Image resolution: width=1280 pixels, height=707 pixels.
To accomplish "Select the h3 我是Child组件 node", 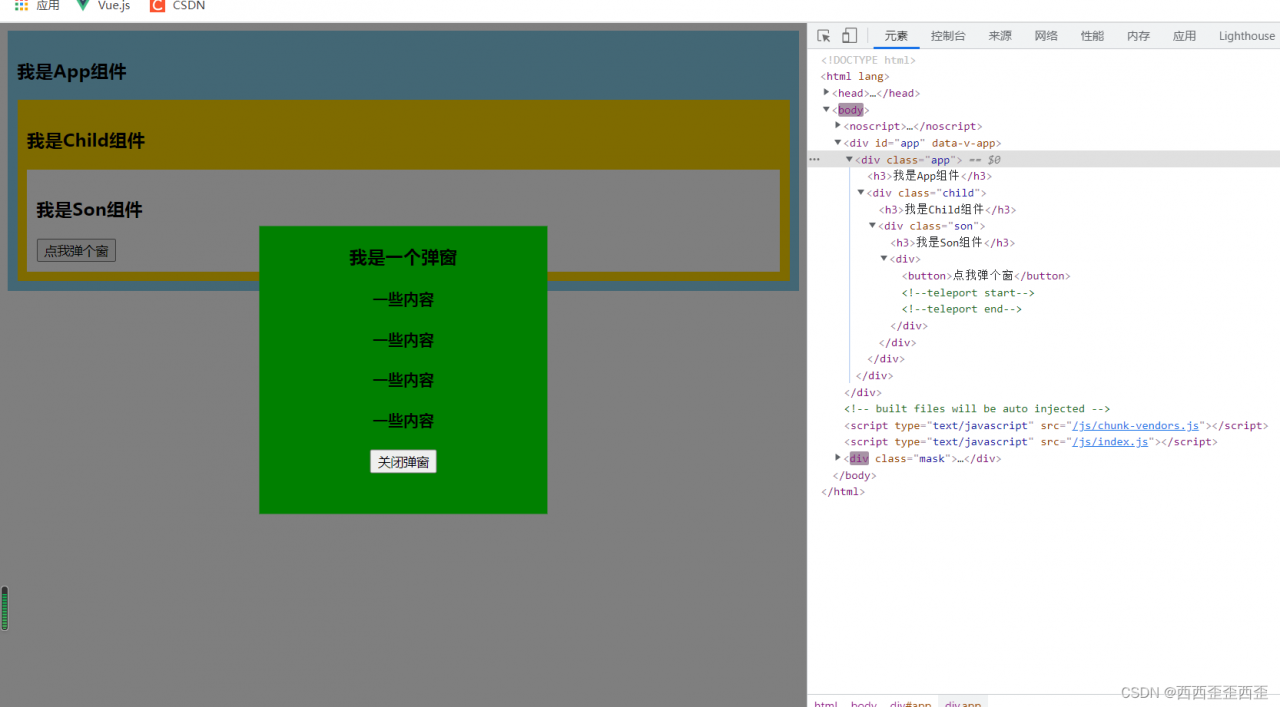I will click(x=947, y=209).
